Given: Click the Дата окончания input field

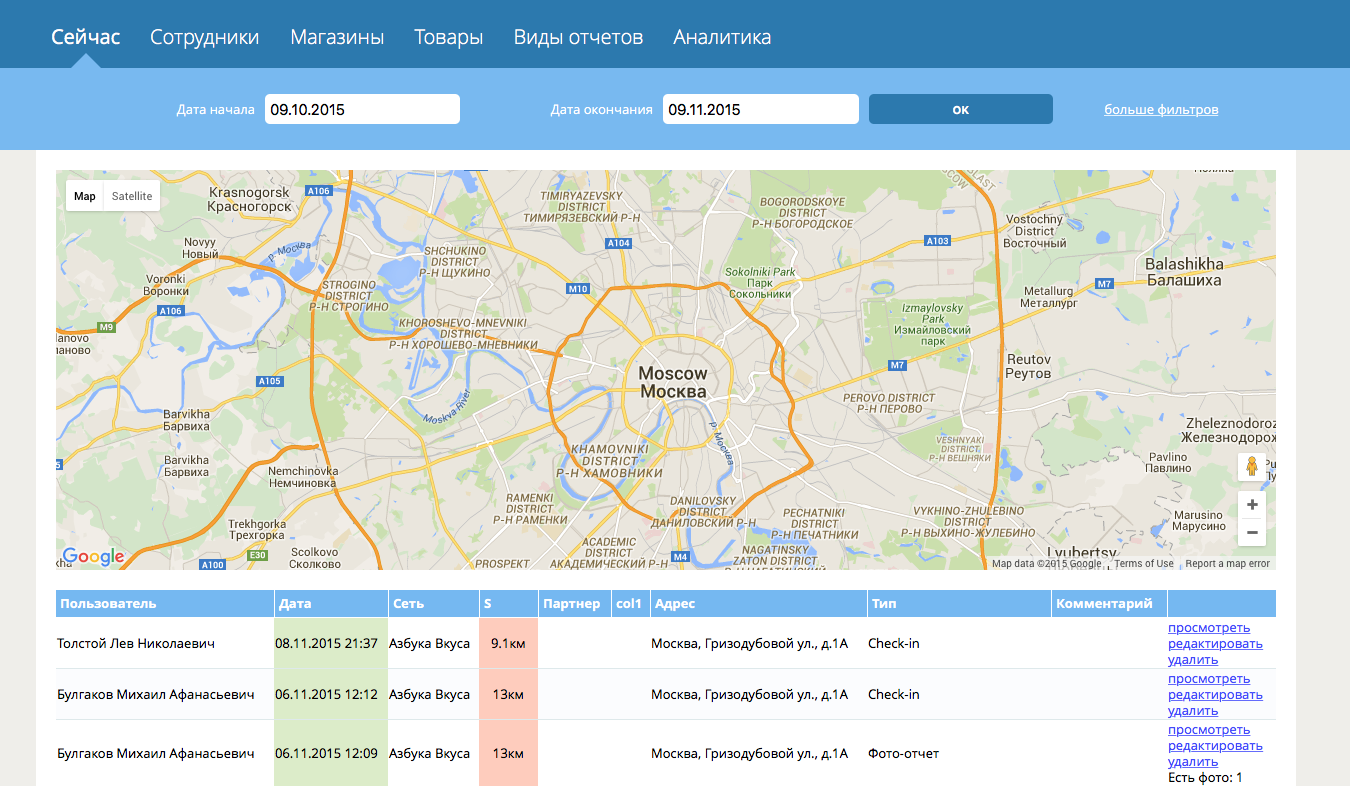Looking at the screenshot, I should [760, 109].
